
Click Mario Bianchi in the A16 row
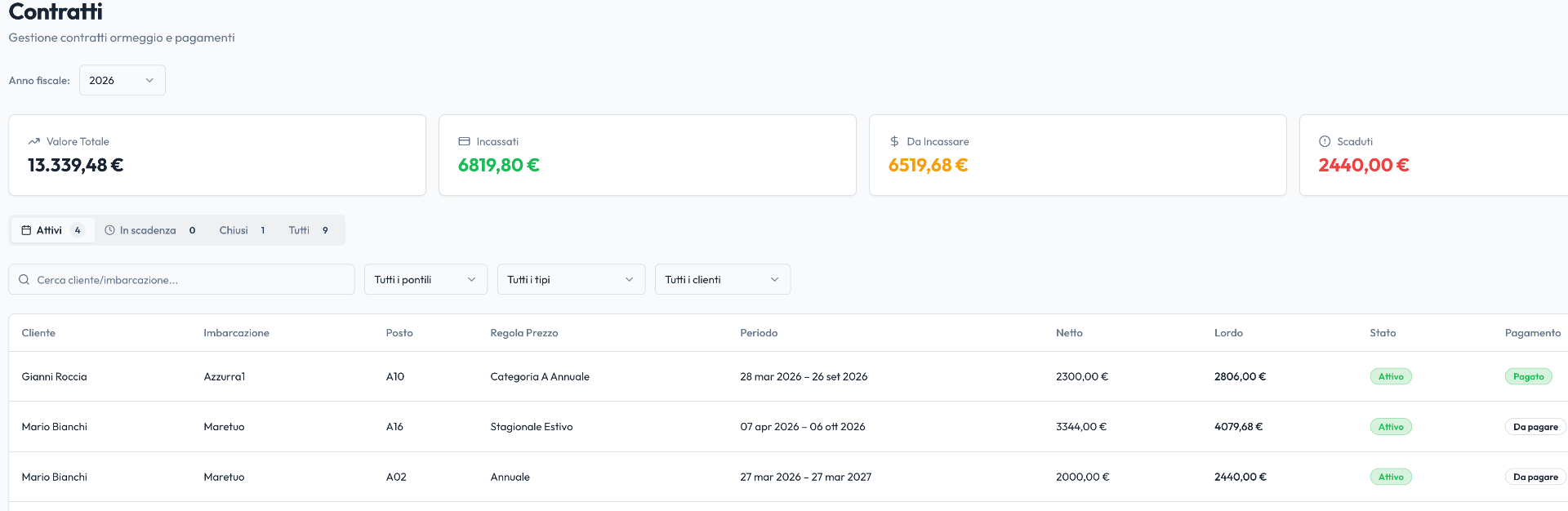click(54, 427)
